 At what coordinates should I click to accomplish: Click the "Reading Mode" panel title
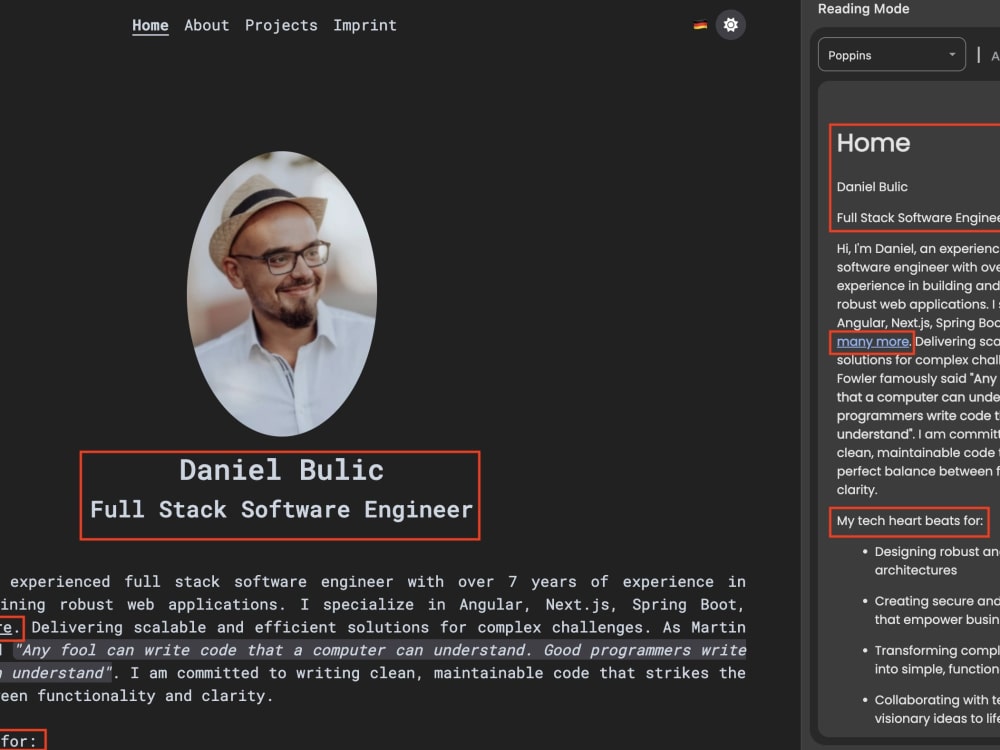tap(864, 9)
